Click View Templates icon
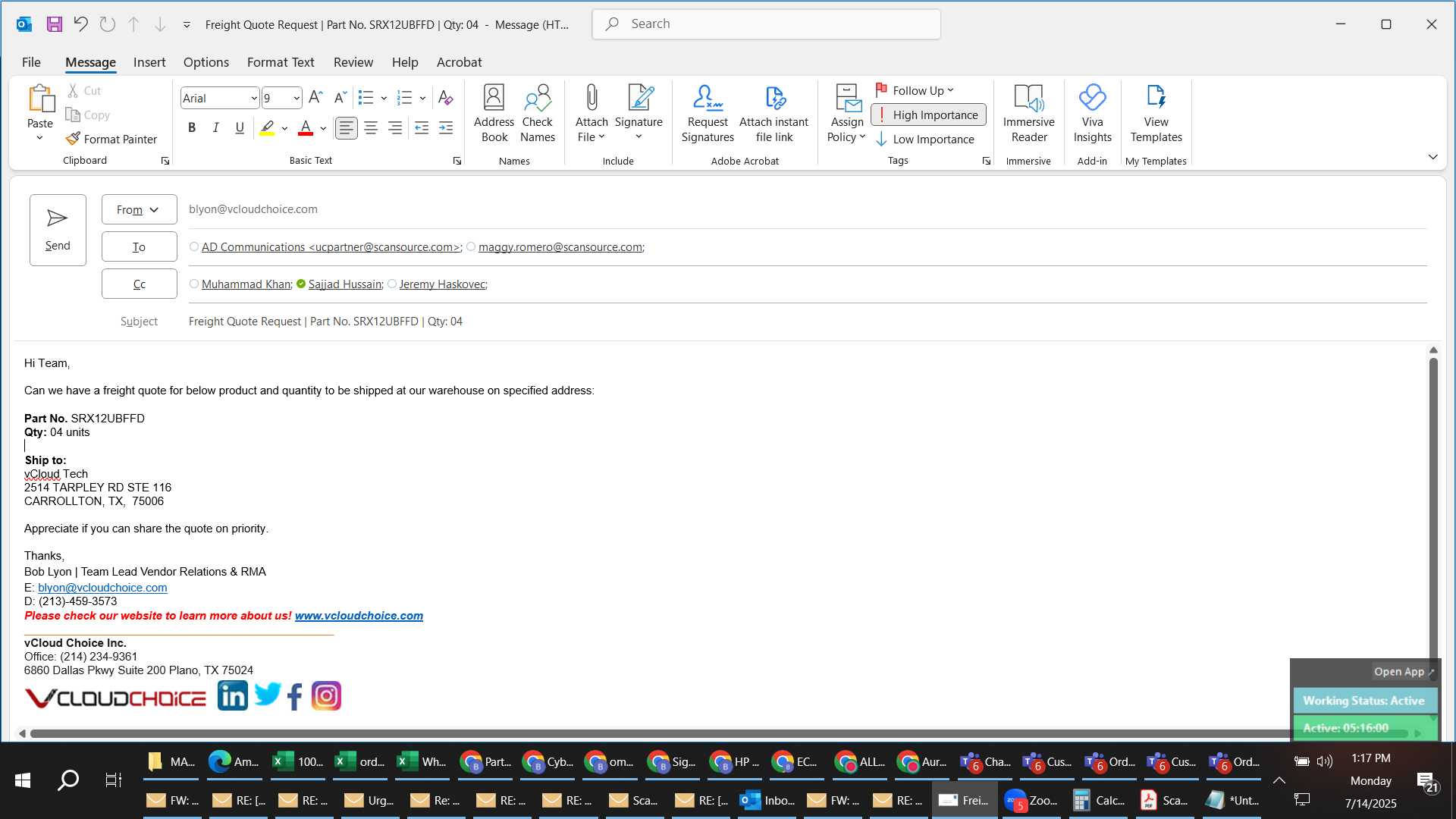 point(1156,114)
